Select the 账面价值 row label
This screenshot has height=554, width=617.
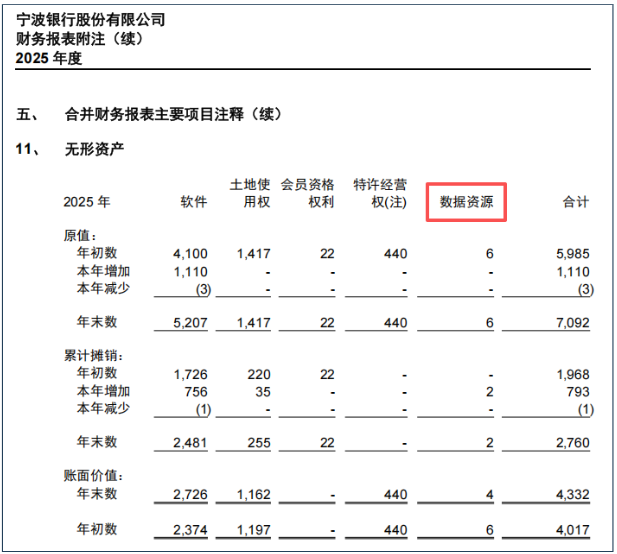93,476
